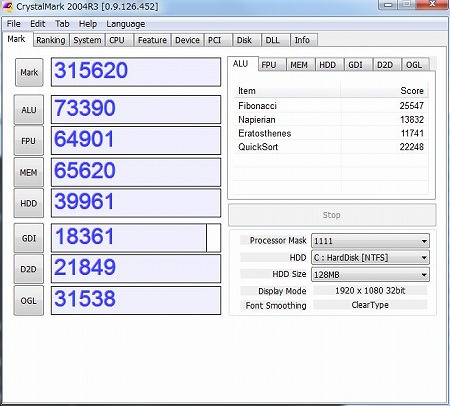The width and height of the screenshot is (450, 406).
Task: Expand the Processor Mask dropdown
Action: [x=370, y=241]
